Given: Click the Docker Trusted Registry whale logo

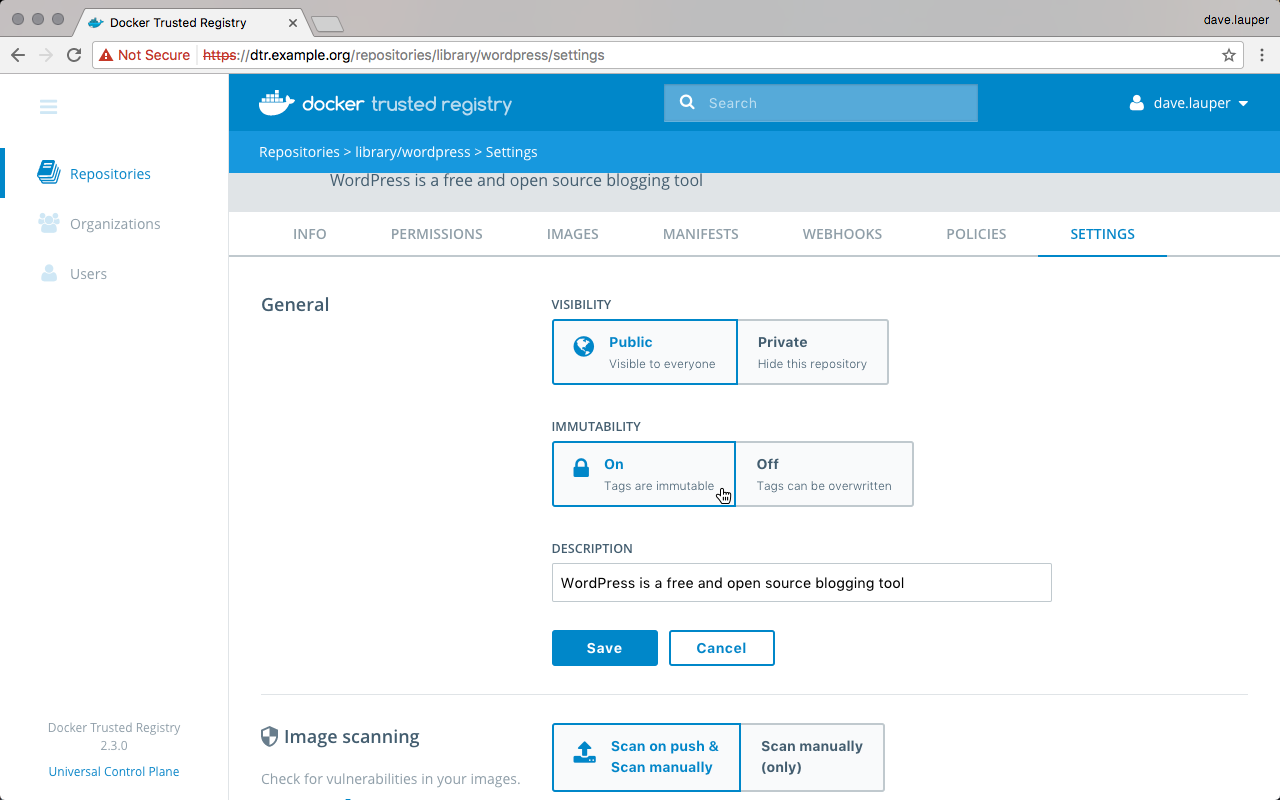Looking at the screenshot, I should (277, 103).
